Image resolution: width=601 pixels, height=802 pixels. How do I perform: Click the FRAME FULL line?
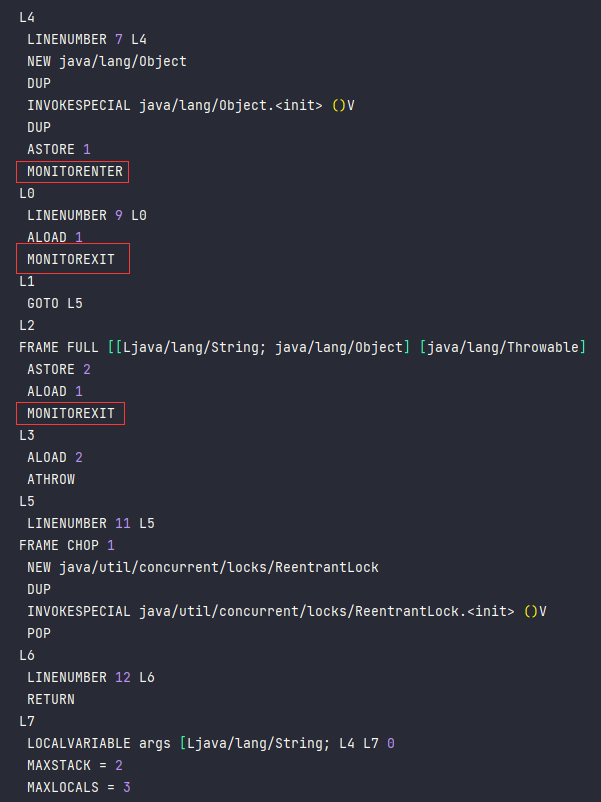coord(302,347)
